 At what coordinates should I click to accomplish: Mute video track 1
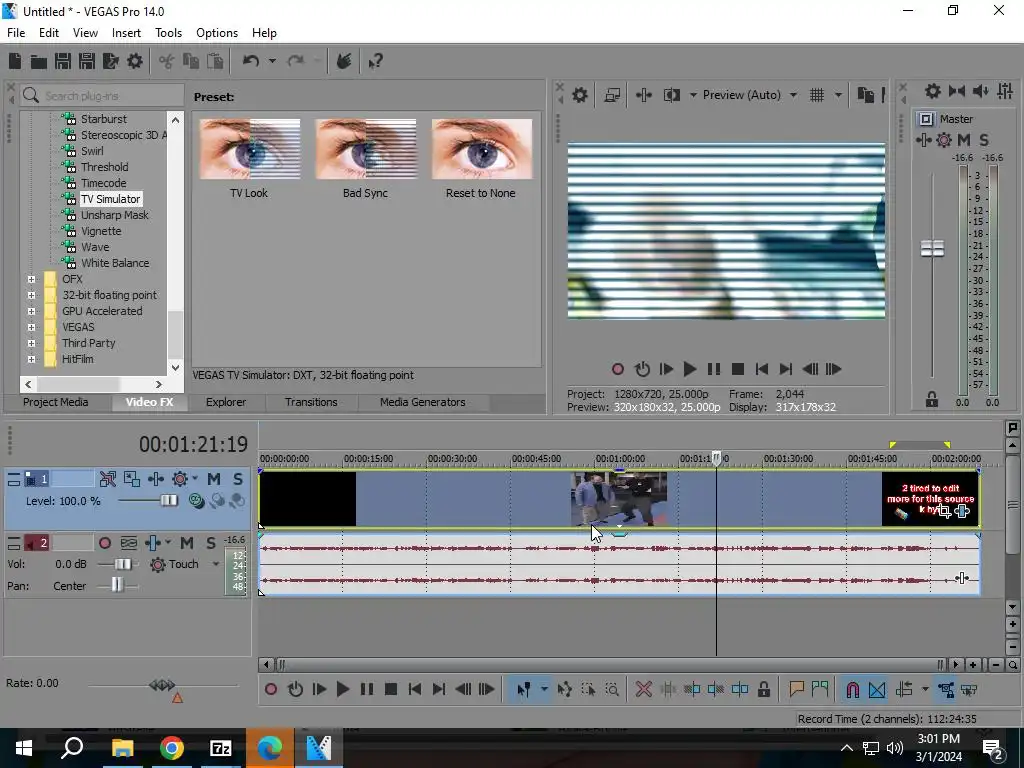click(214, 479)
